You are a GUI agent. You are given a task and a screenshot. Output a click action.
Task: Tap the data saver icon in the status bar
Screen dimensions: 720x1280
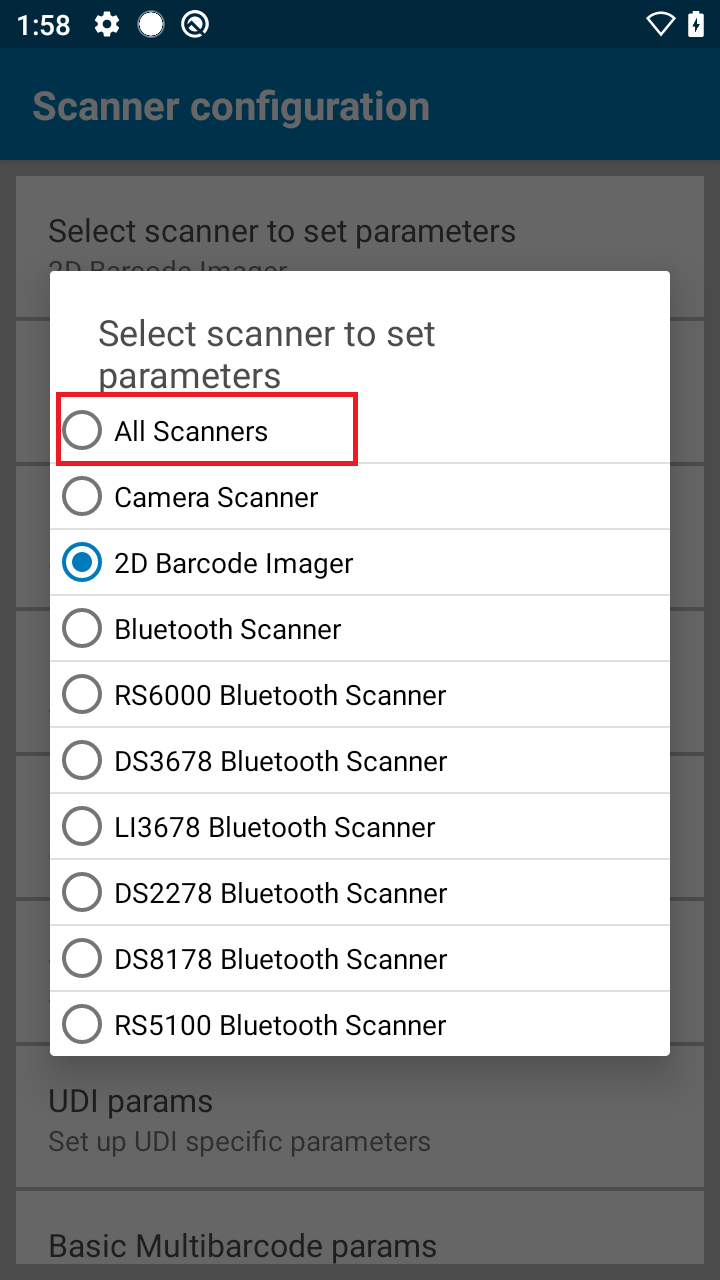tap(196, 23)
